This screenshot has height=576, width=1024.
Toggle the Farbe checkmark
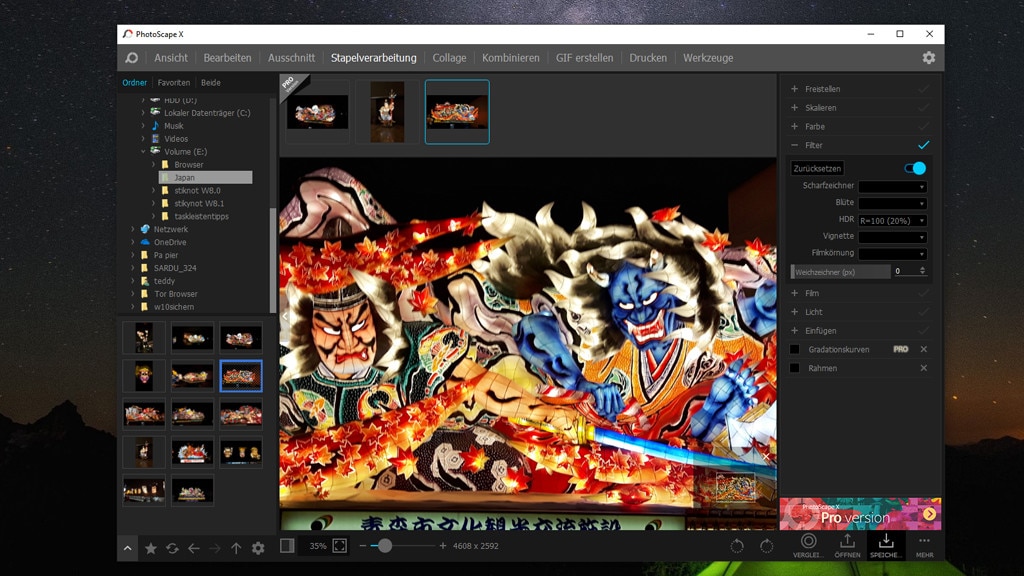point(923,127)
